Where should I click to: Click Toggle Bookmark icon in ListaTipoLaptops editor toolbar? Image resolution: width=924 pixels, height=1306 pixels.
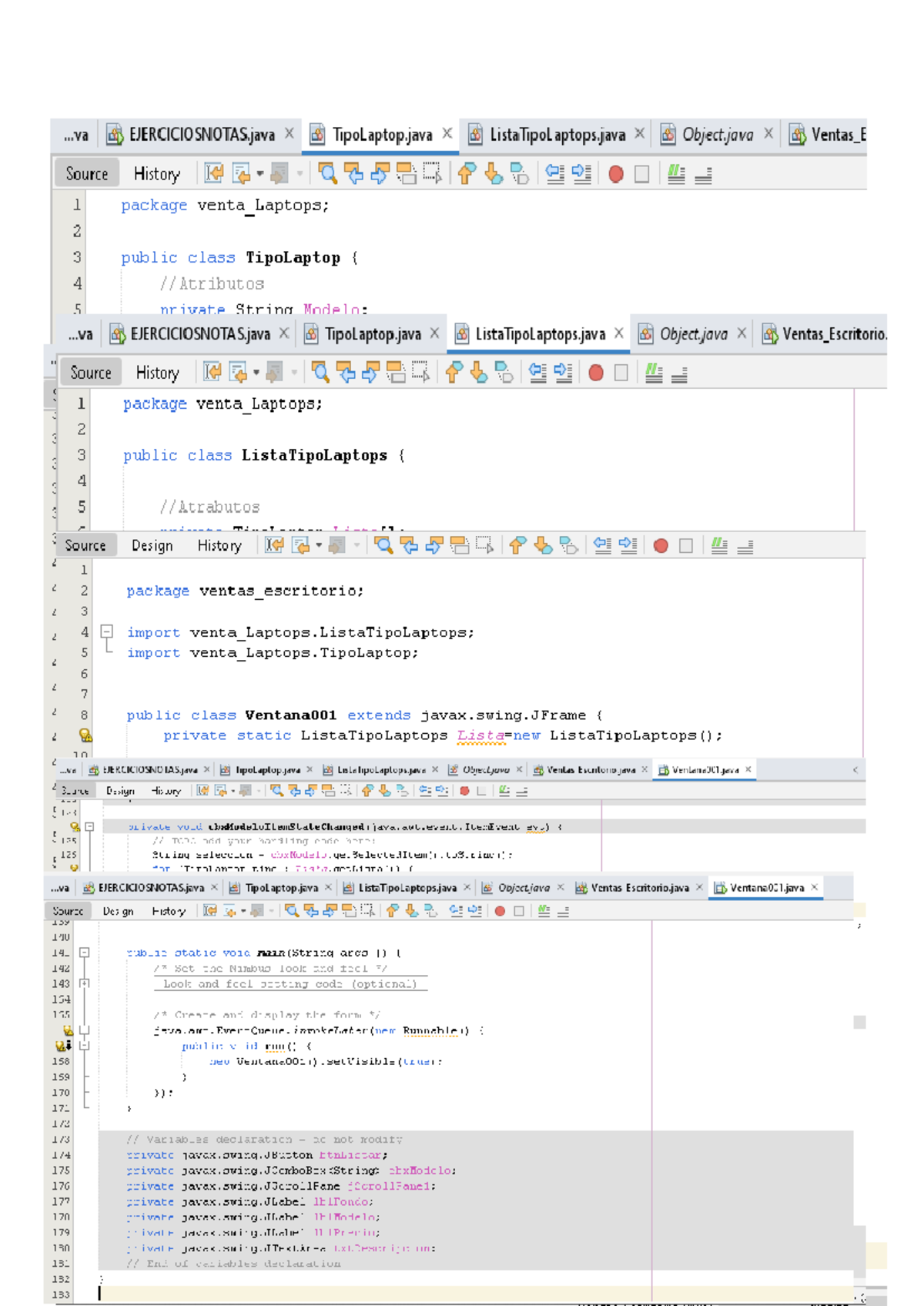504,373
